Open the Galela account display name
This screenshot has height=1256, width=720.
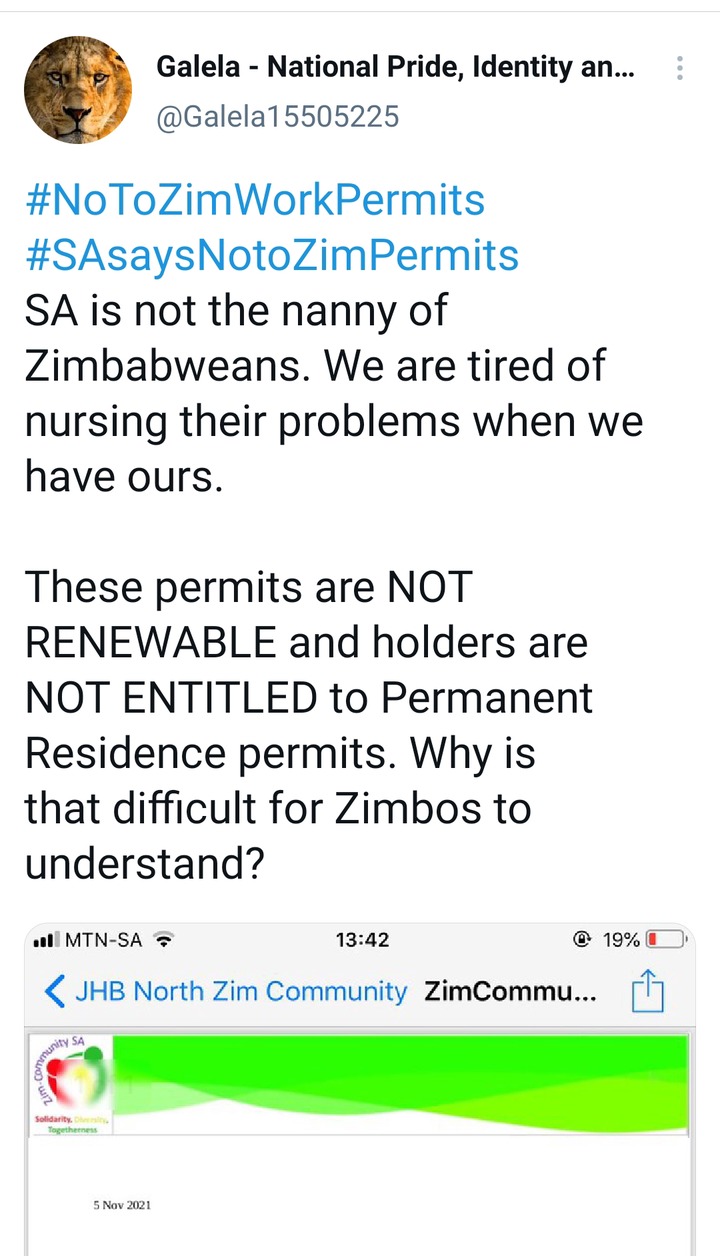point(395,68)
